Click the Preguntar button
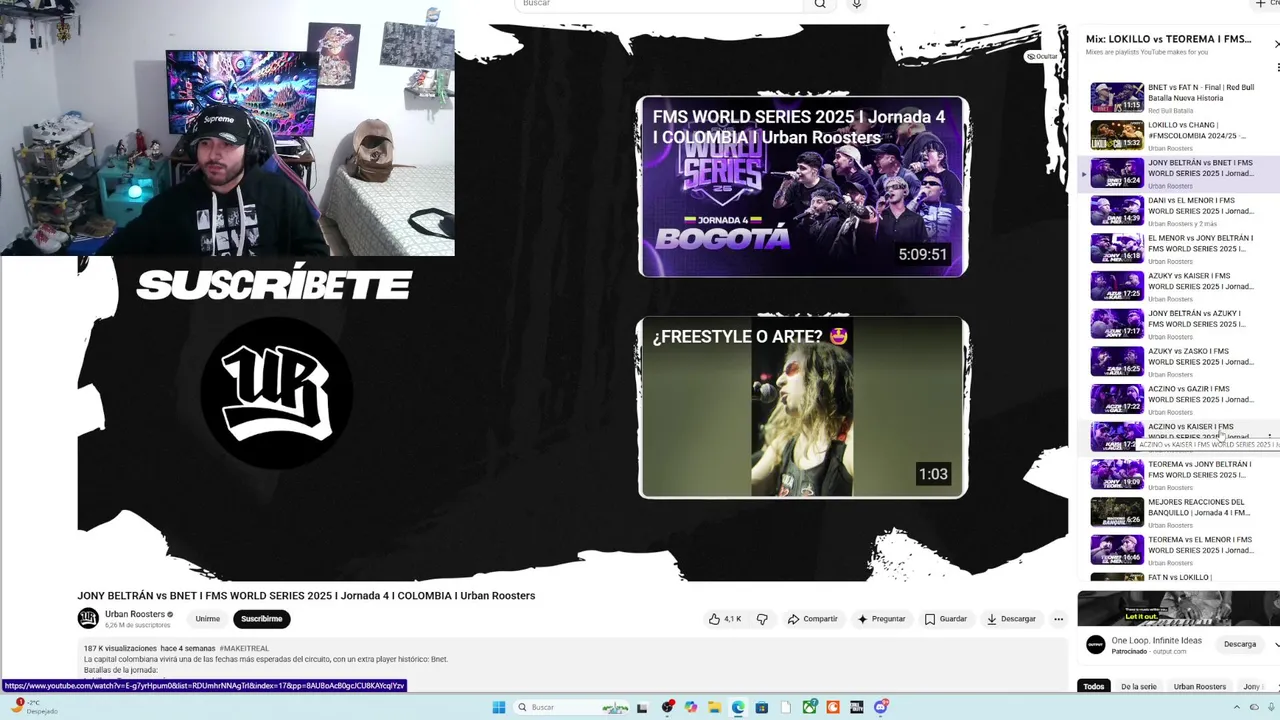This screenshot has height=720, width=1280. 881,619
